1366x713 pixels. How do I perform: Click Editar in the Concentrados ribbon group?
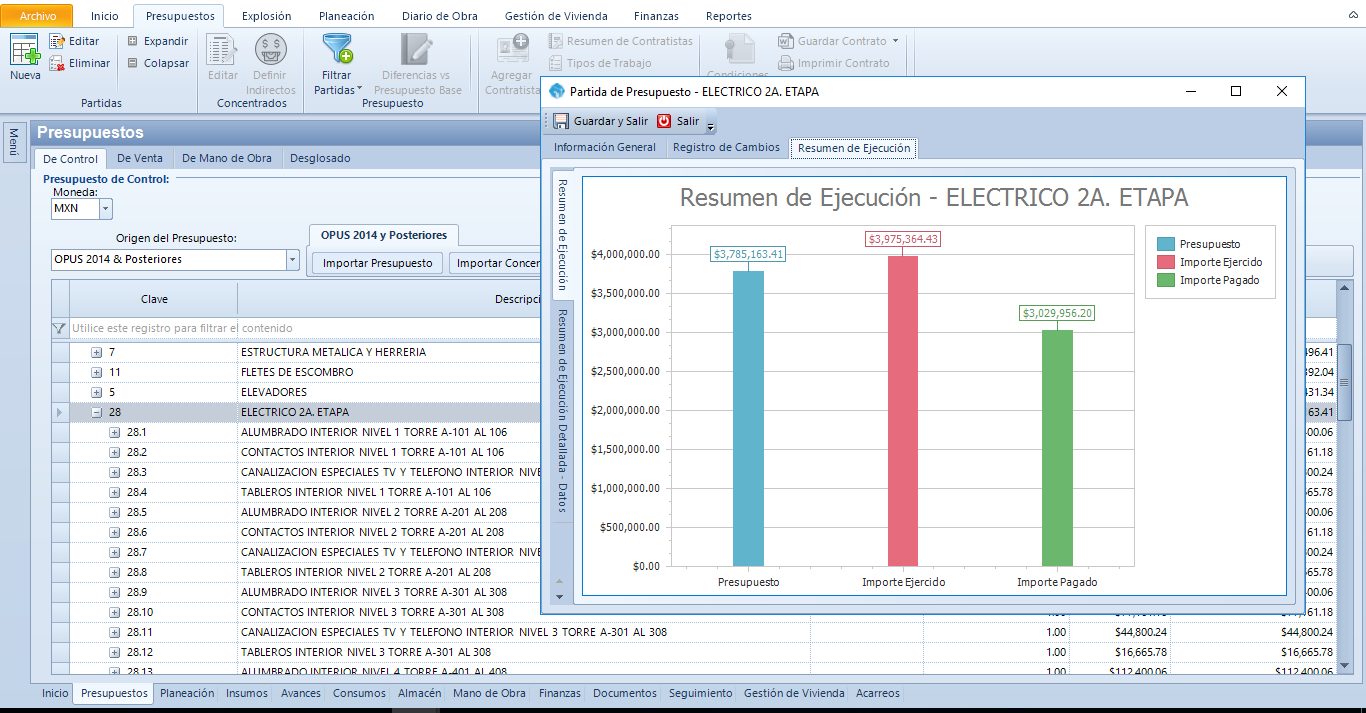[x=223, y=58]
